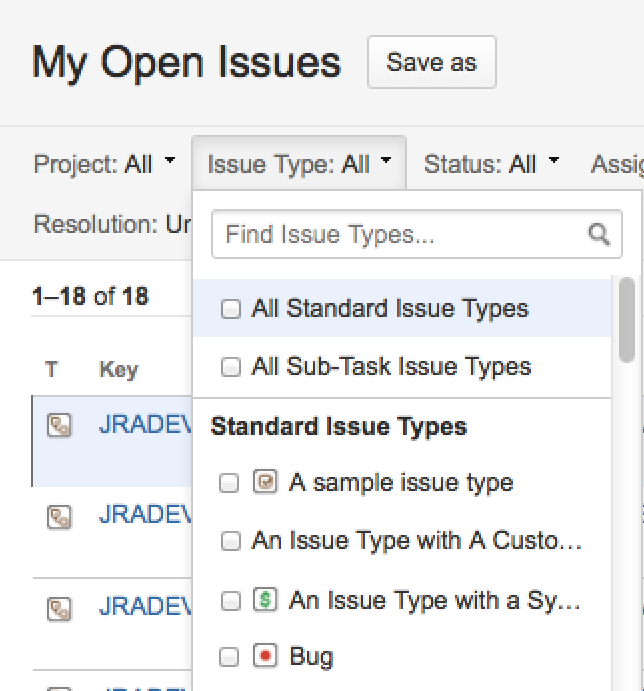This screenshot has width=644, height=691.
Task: Click the issue type icon in the first row
Action: tap(60, 427)
